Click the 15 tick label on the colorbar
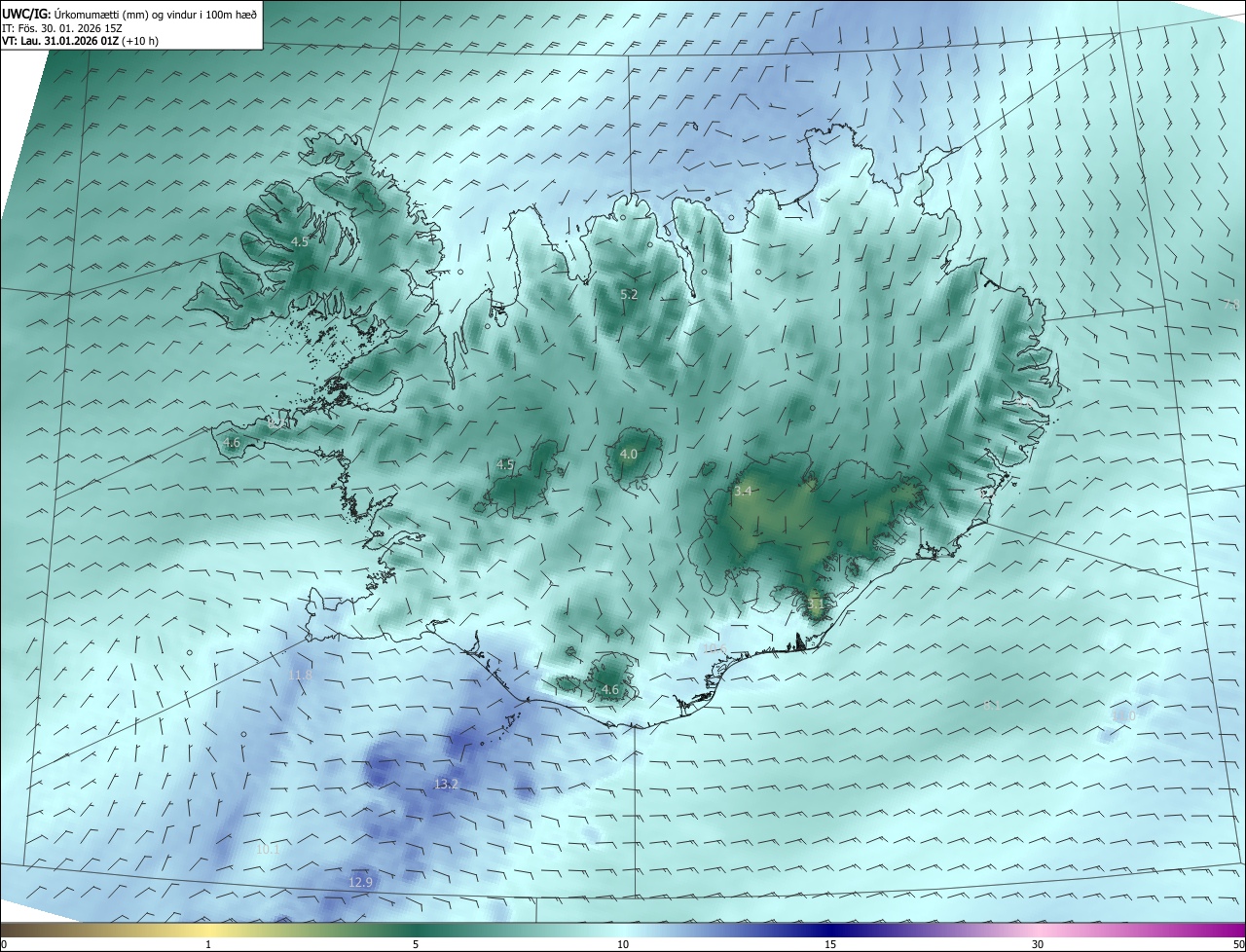Viewport: 1246px width, 952px height. pos(830,944)
